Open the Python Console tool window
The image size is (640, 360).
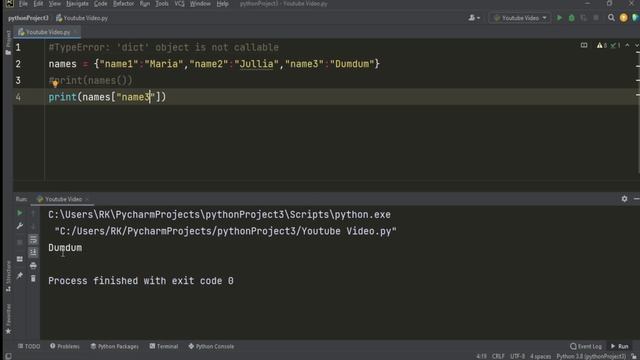(211, 346)
